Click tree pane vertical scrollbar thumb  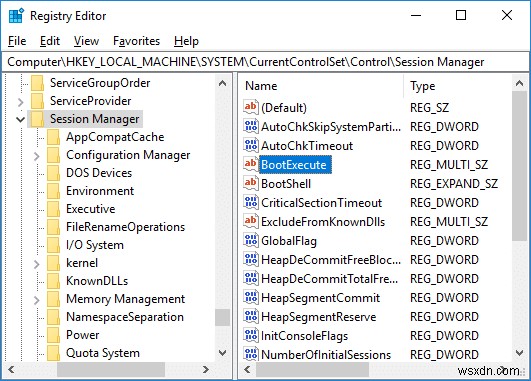point(222,317)
